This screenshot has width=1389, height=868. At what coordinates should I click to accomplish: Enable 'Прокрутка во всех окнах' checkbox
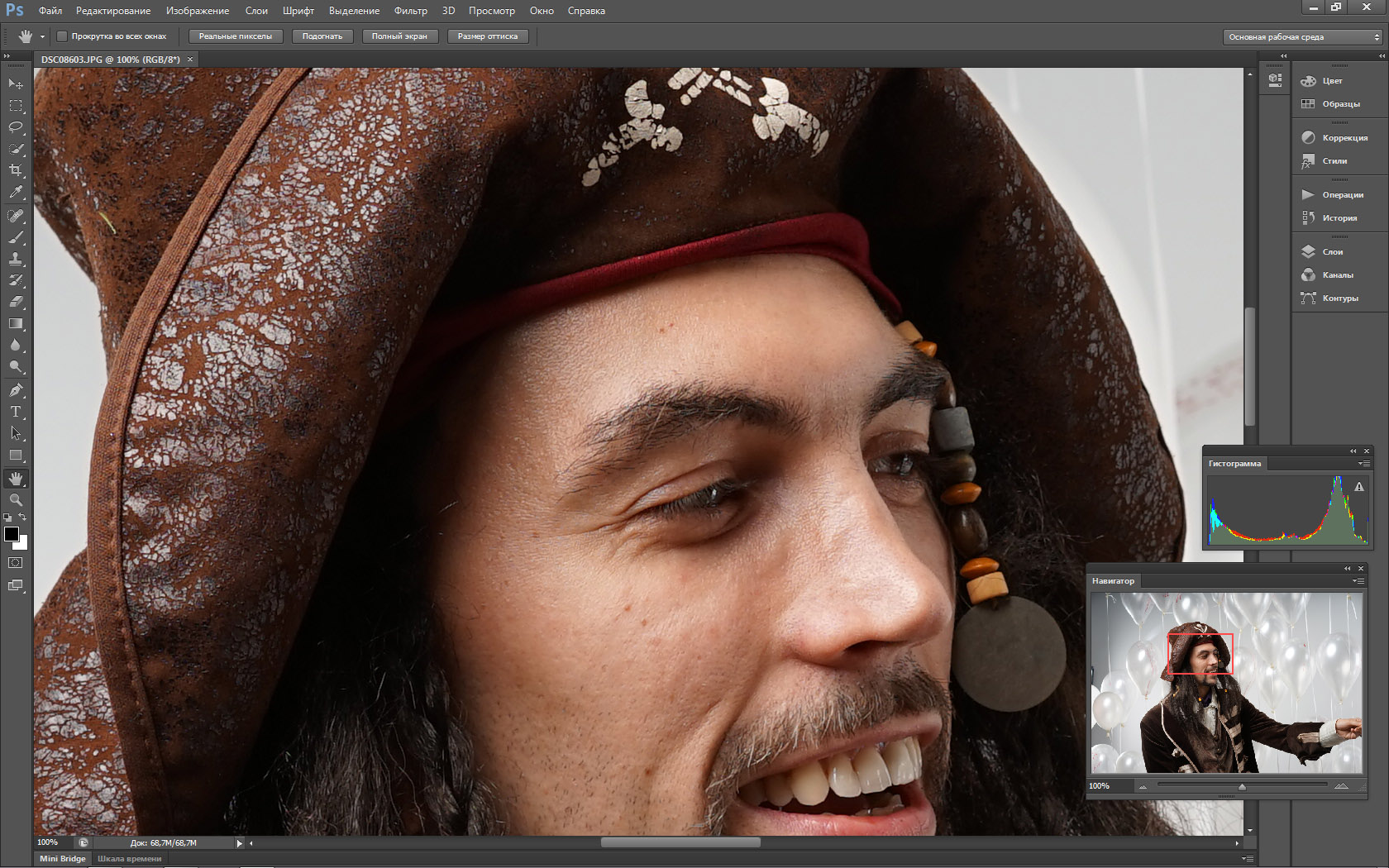tap(62, 36)
